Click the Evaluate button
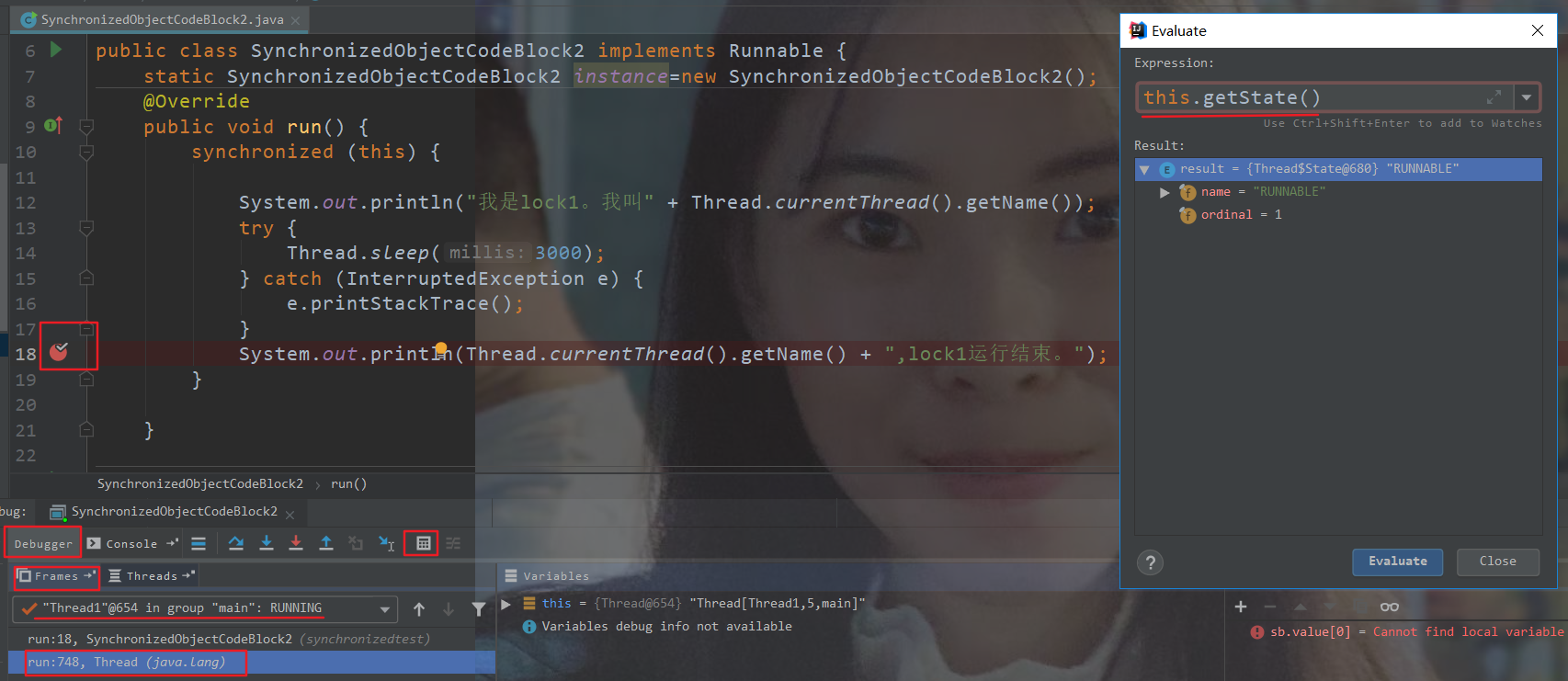The image size is (1568, 681). pyautogui.click(x=1397, y=562)
